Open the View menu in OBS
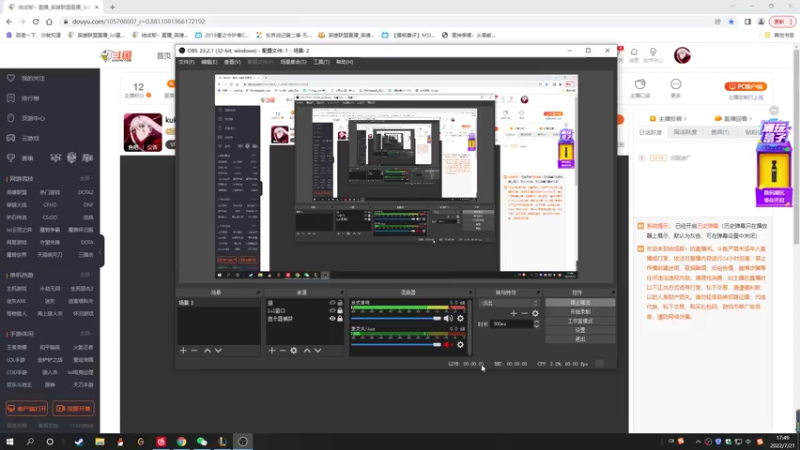800x450 pixels. coord(232,62)
